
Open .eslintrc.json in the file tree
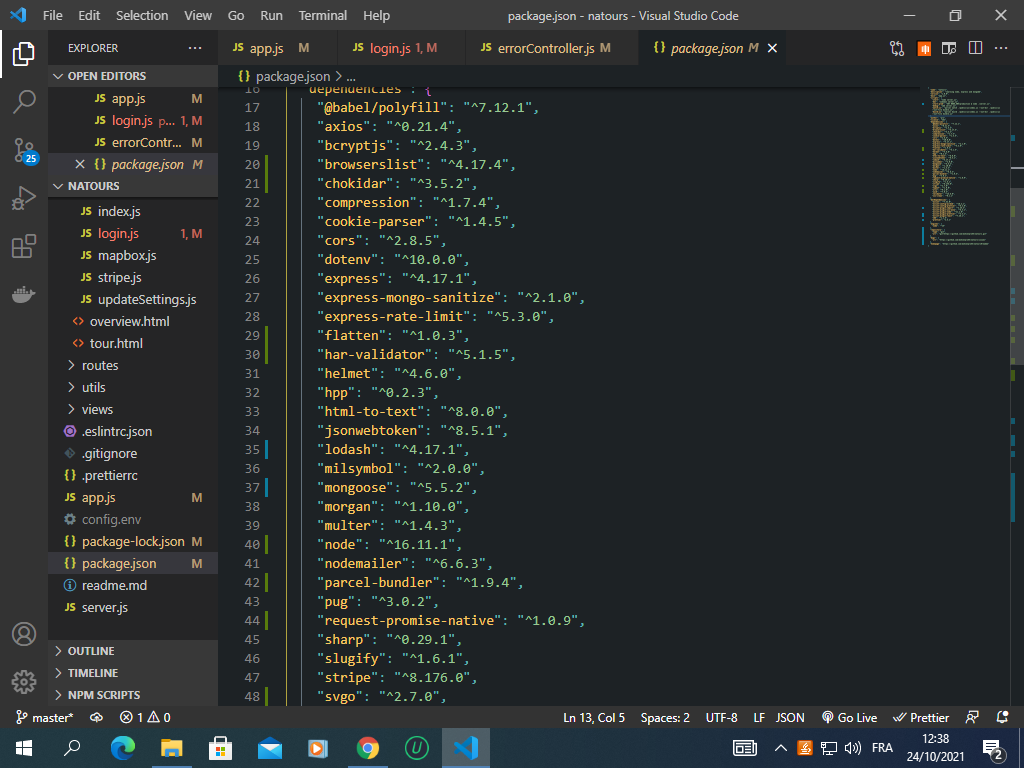coord(133,432)
